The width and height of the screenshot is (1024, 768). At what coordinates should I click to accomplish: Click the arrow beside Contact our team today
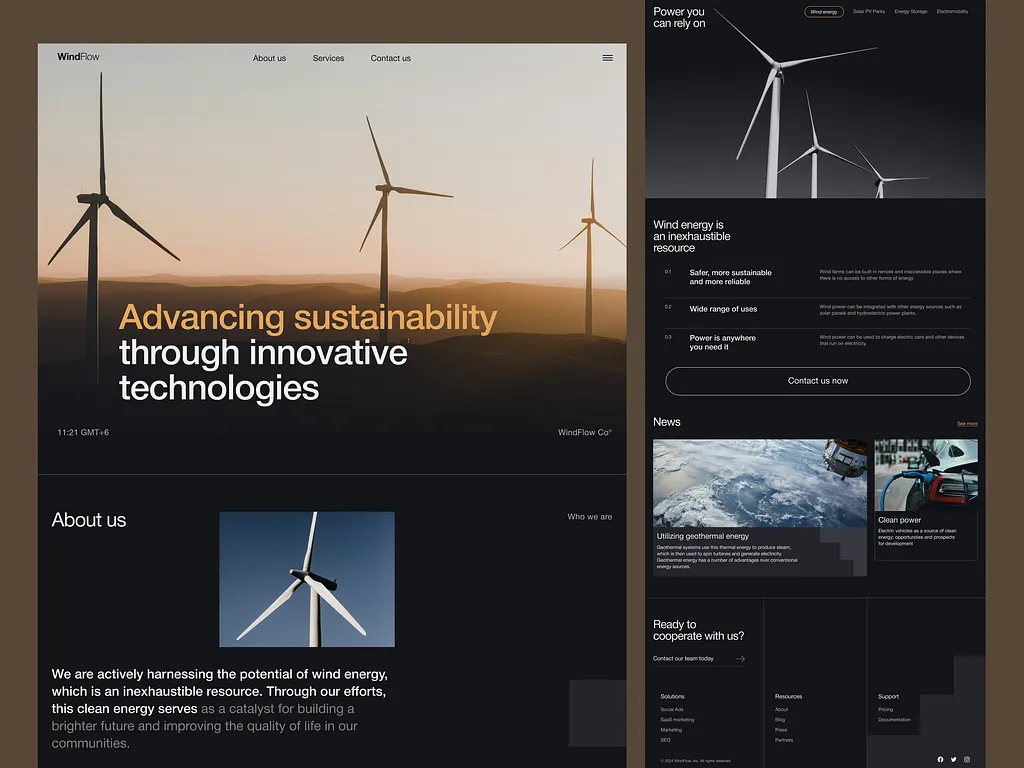click(740, 659)
